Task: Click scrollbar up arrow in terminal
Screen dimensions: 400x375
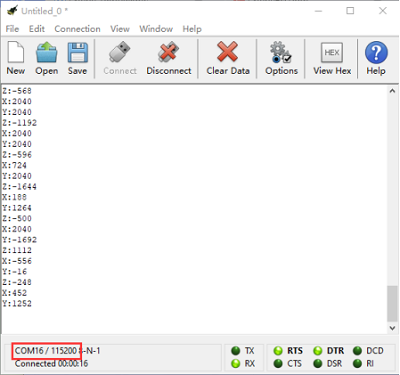Action: tap(392, 91)
